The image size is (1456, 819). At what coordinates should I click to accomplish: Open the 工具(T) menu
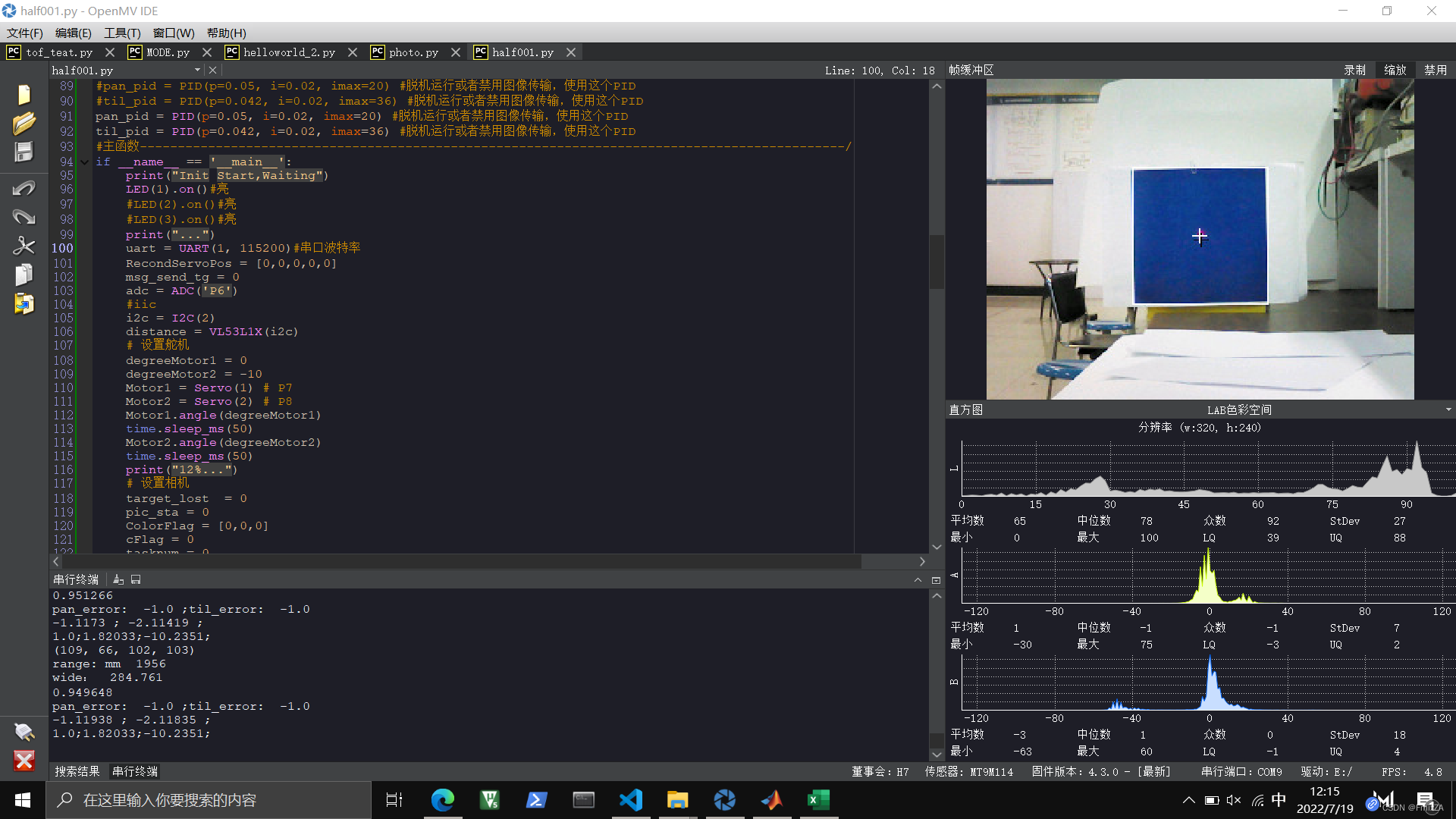coord(122,33)
